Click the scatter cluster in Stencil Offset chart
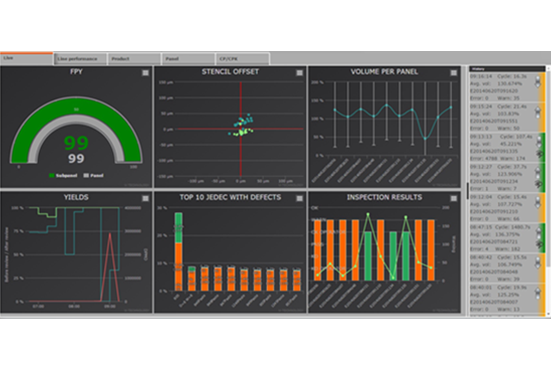Screen dimensions: 551x370 (x=242, y=126)
